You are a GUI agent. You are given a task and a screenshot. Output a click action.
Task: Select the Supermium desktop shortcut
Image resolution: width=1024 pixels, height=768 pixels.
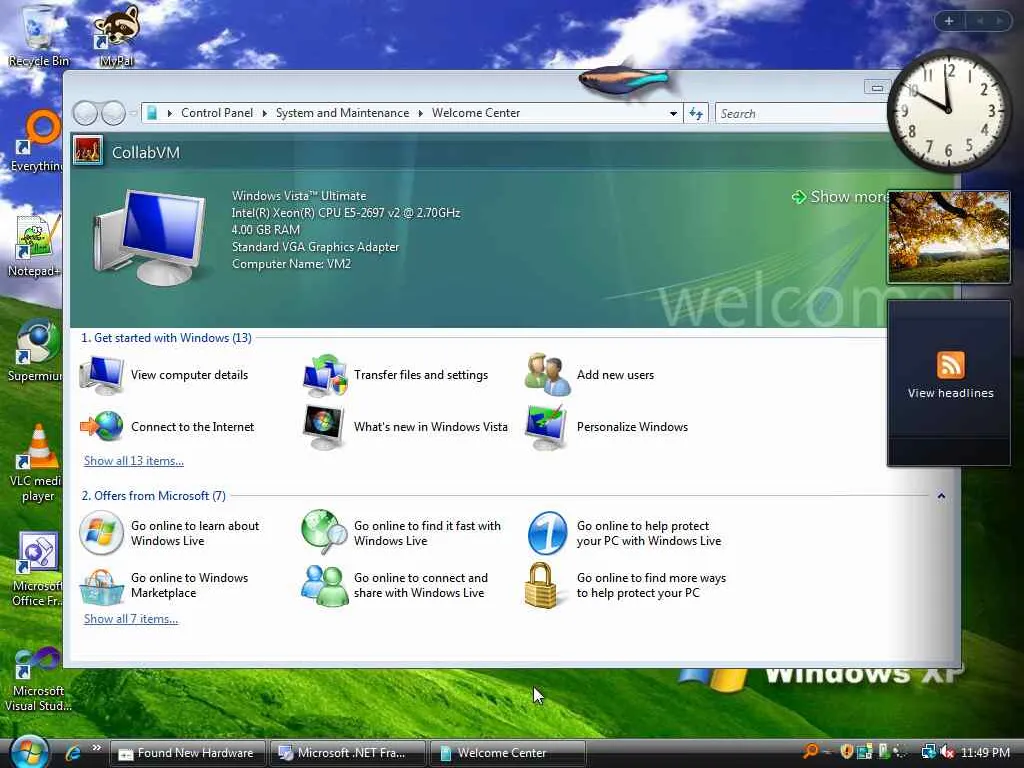tap(36, 351)
